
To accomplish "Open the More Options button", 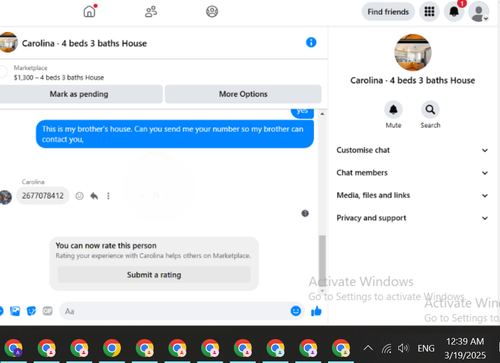I will click(243, 94).
